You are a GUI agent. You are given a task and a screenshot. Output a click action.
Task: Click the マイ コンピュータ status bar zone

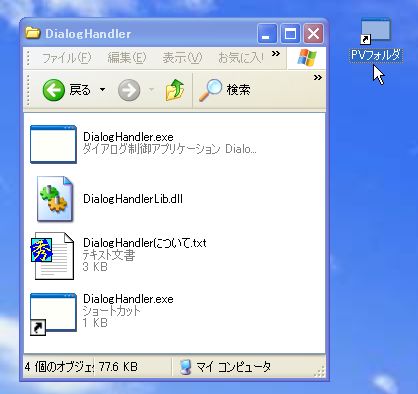click(233, 367)
